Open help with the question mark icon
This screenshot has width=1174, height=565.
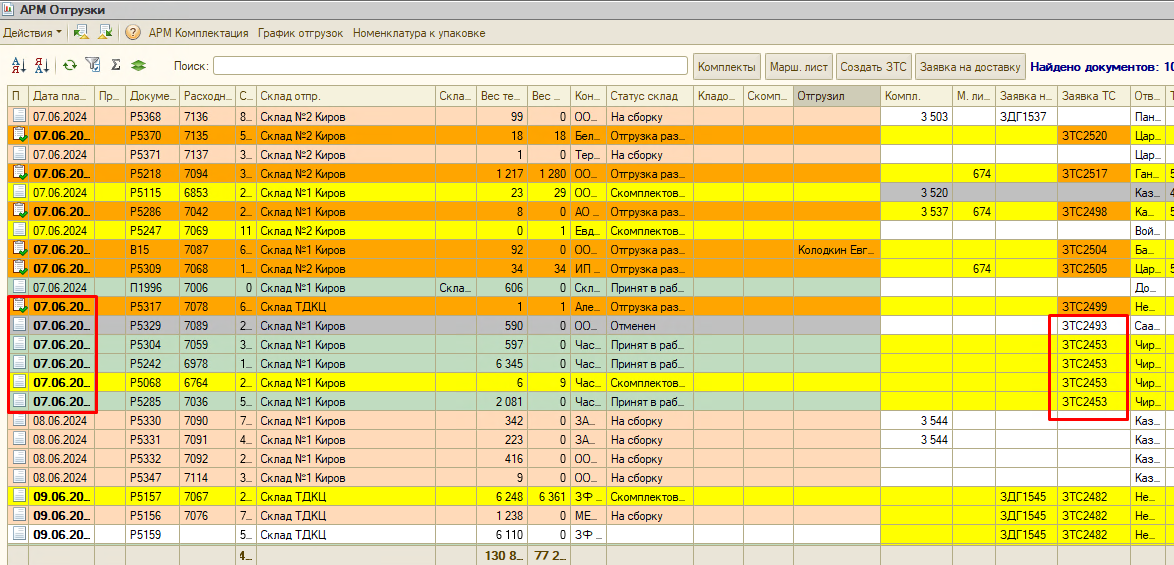click(133, 33)
